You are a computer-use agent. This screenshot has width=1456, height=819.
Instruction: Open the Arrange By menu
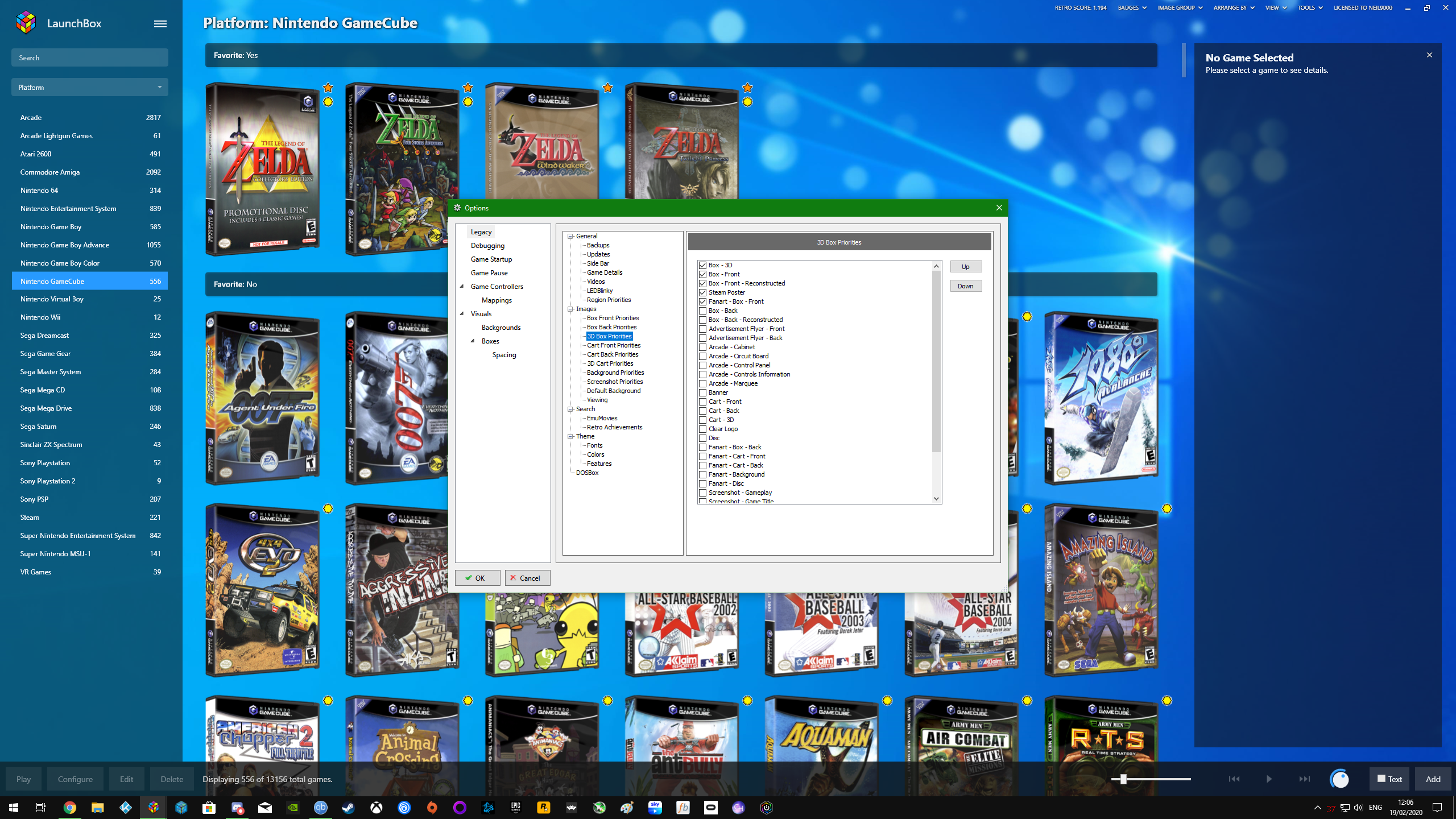(x=1234, y=7)
